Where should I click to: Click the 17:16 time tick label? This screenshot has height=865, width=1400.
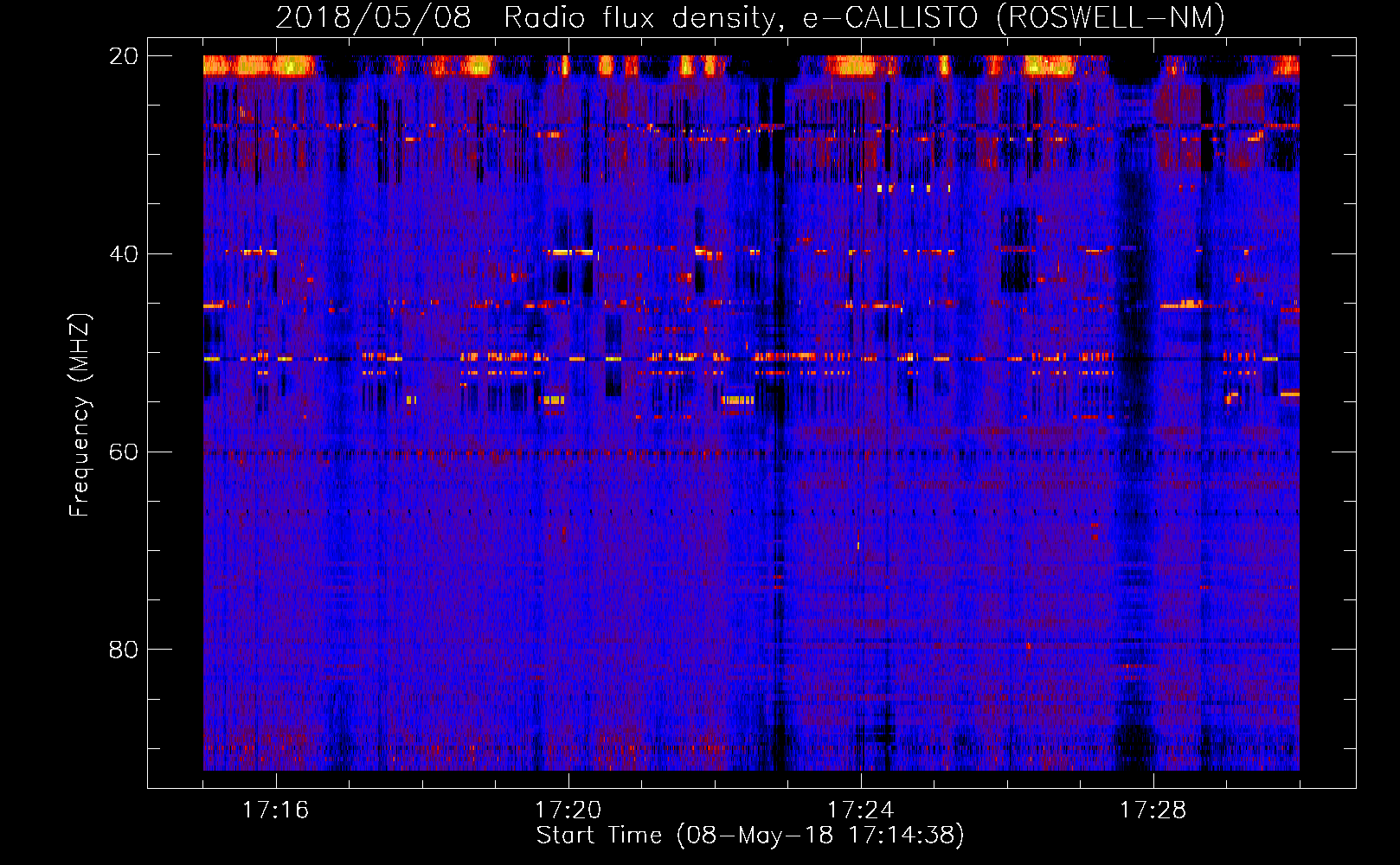coord(275,810)
